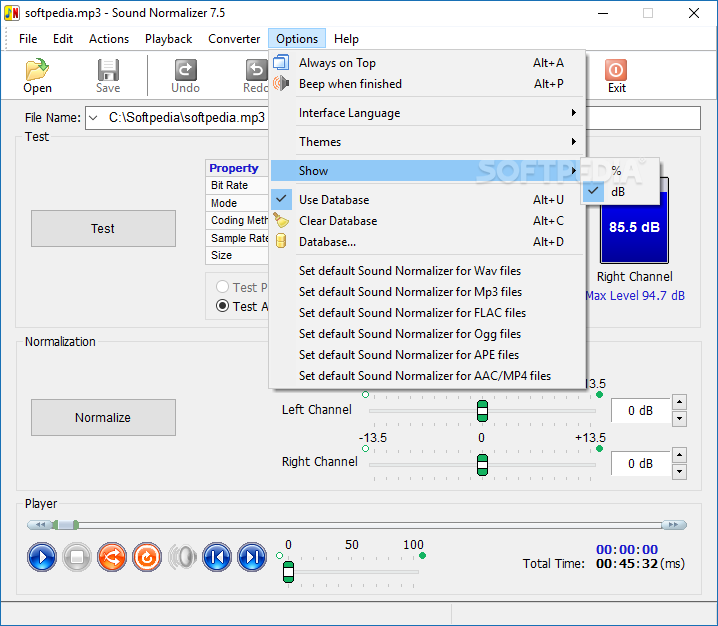Choose Set default for FLAC files

427,313
